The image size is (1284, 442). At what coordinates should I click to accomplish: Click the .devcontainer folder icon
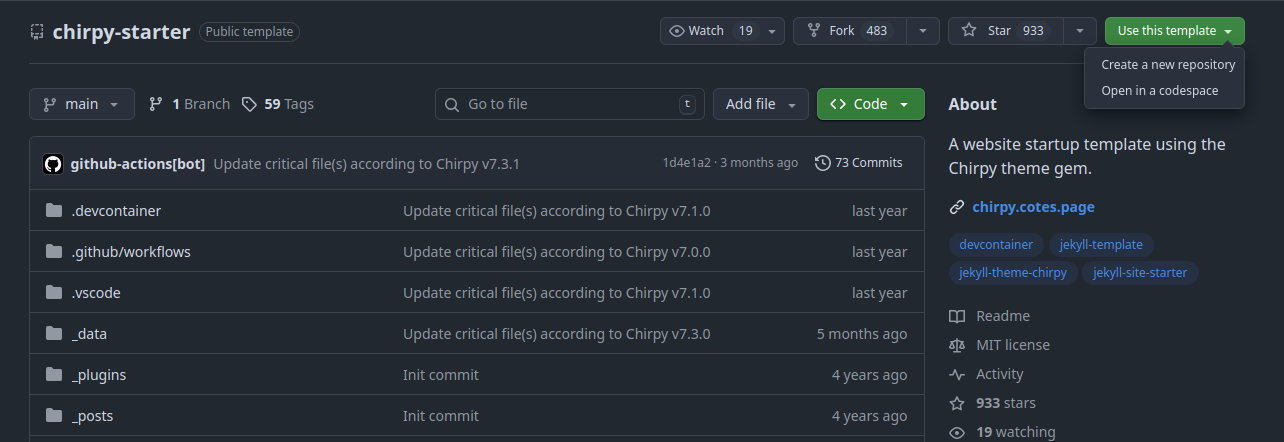coord(54,211)
